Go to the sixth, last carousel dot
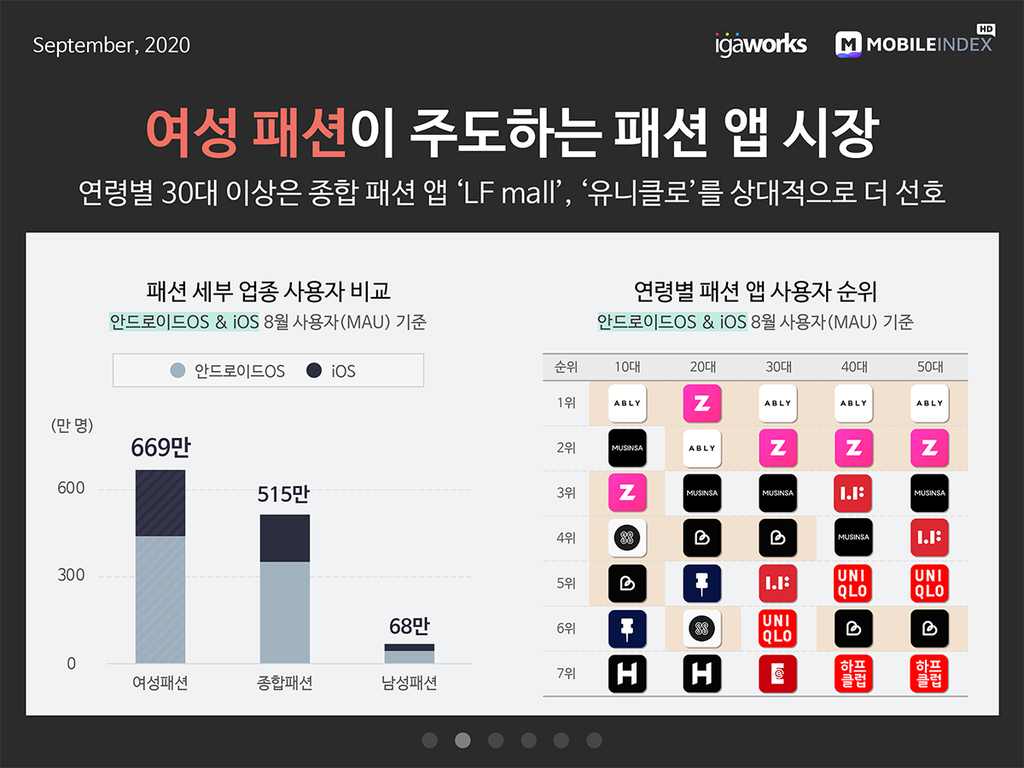1024x768 pixels. pos(594,740)
